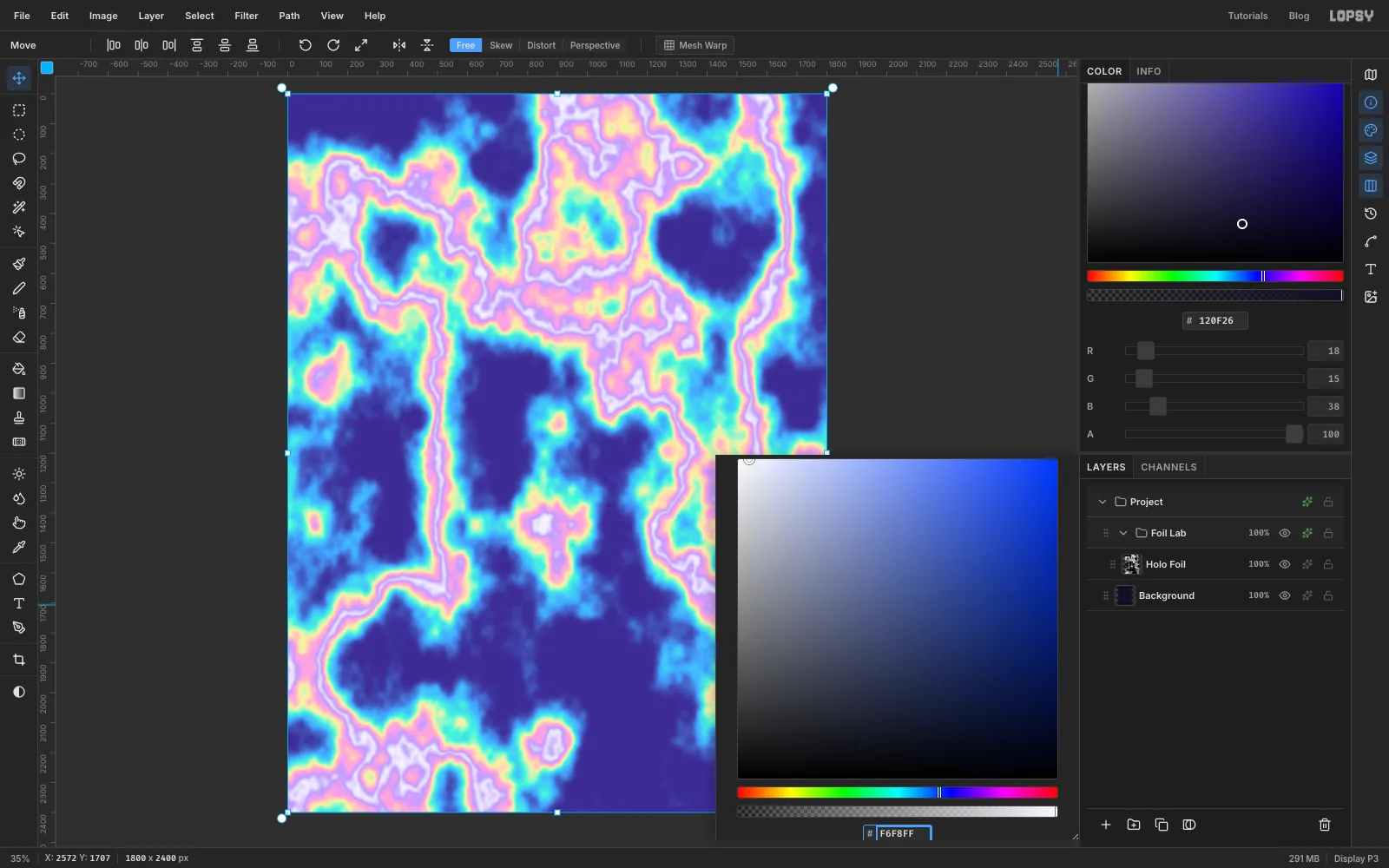This screenshot has width=1389, height=868.
Task: Open the Layer menu
Action: tap(151, 16)
